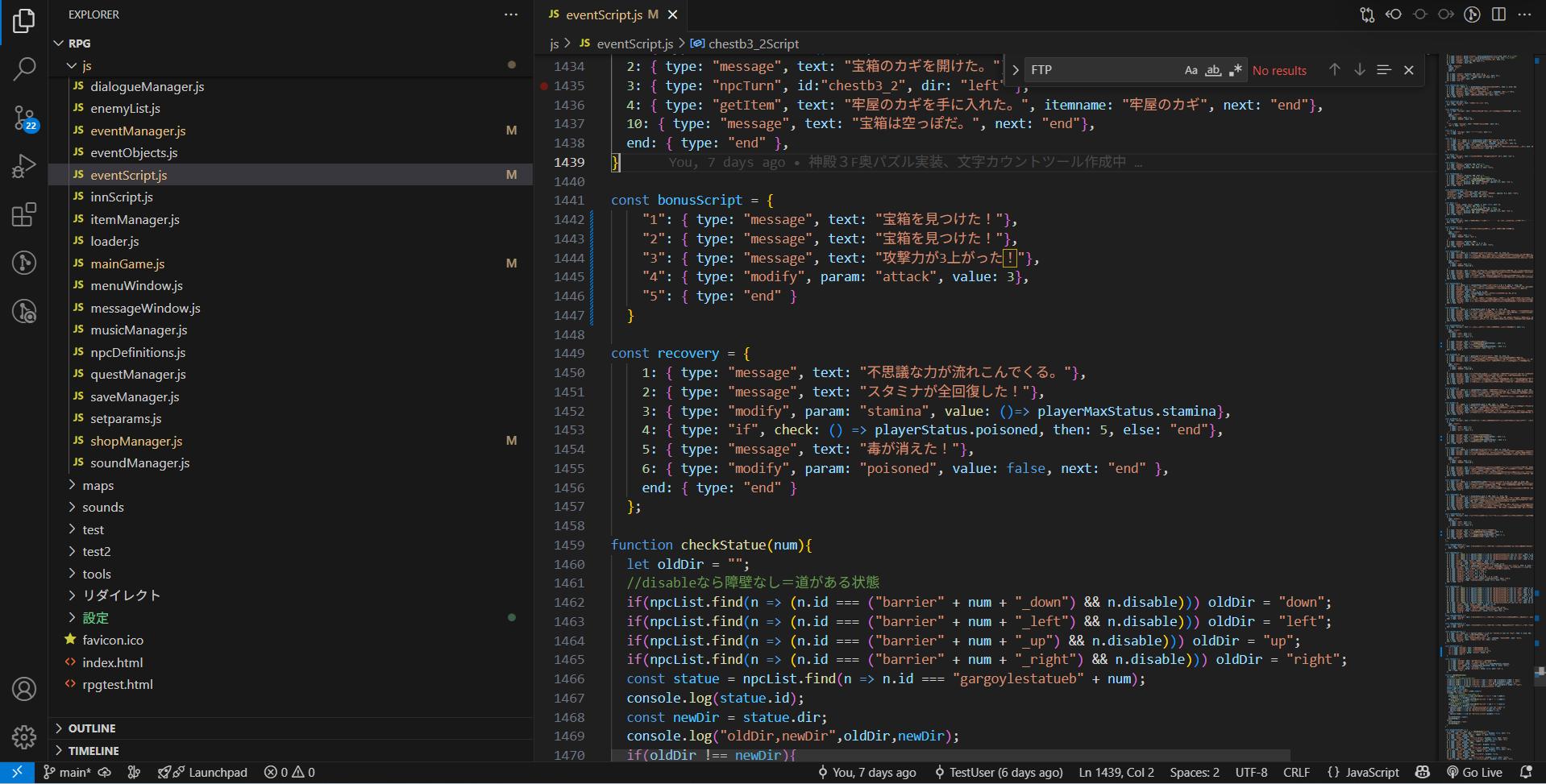Viewport: 1546px width, 784px height.
Task: Expand the maps folder
Action: tap(98, 485)
